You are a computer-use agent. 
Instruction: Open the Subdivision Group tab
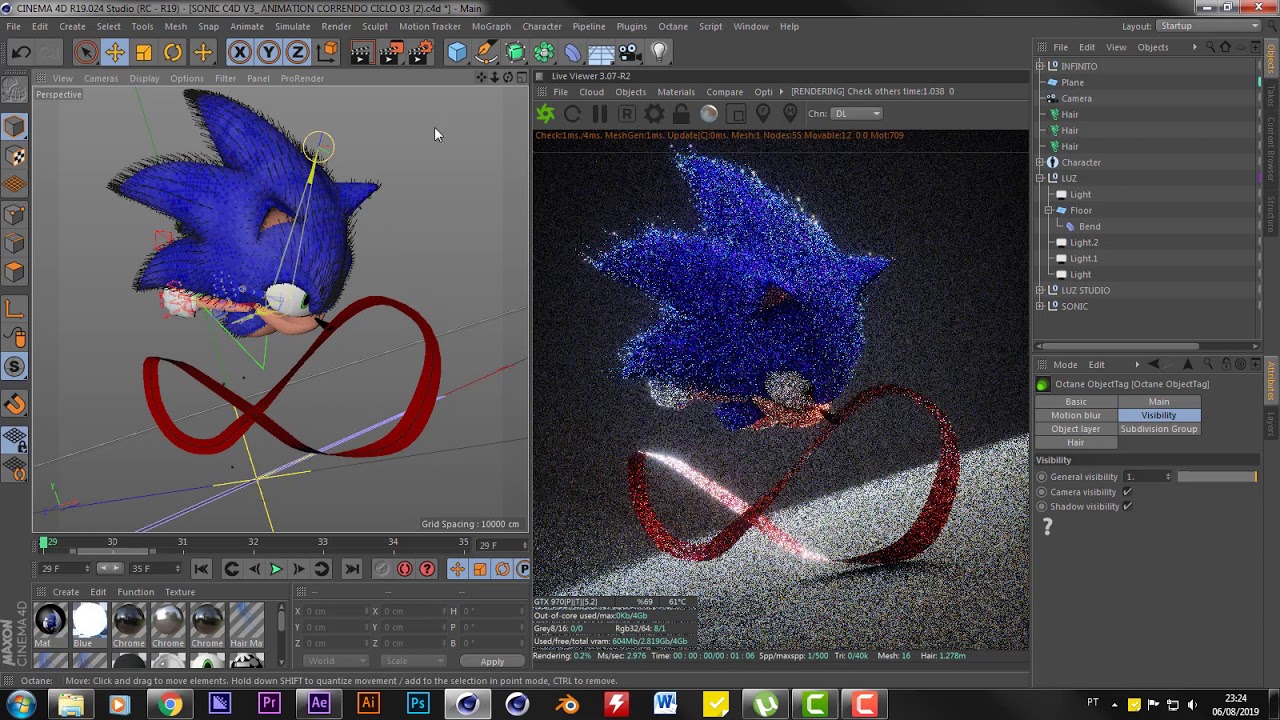tap(1158, 429)
